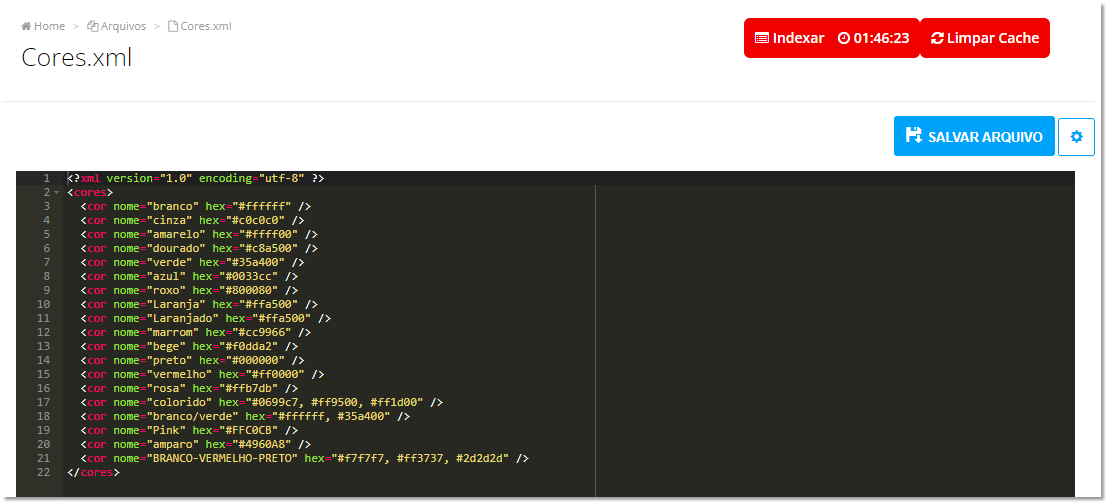
Task: Open editor settings gear icon
Action: pos(1076,136)
